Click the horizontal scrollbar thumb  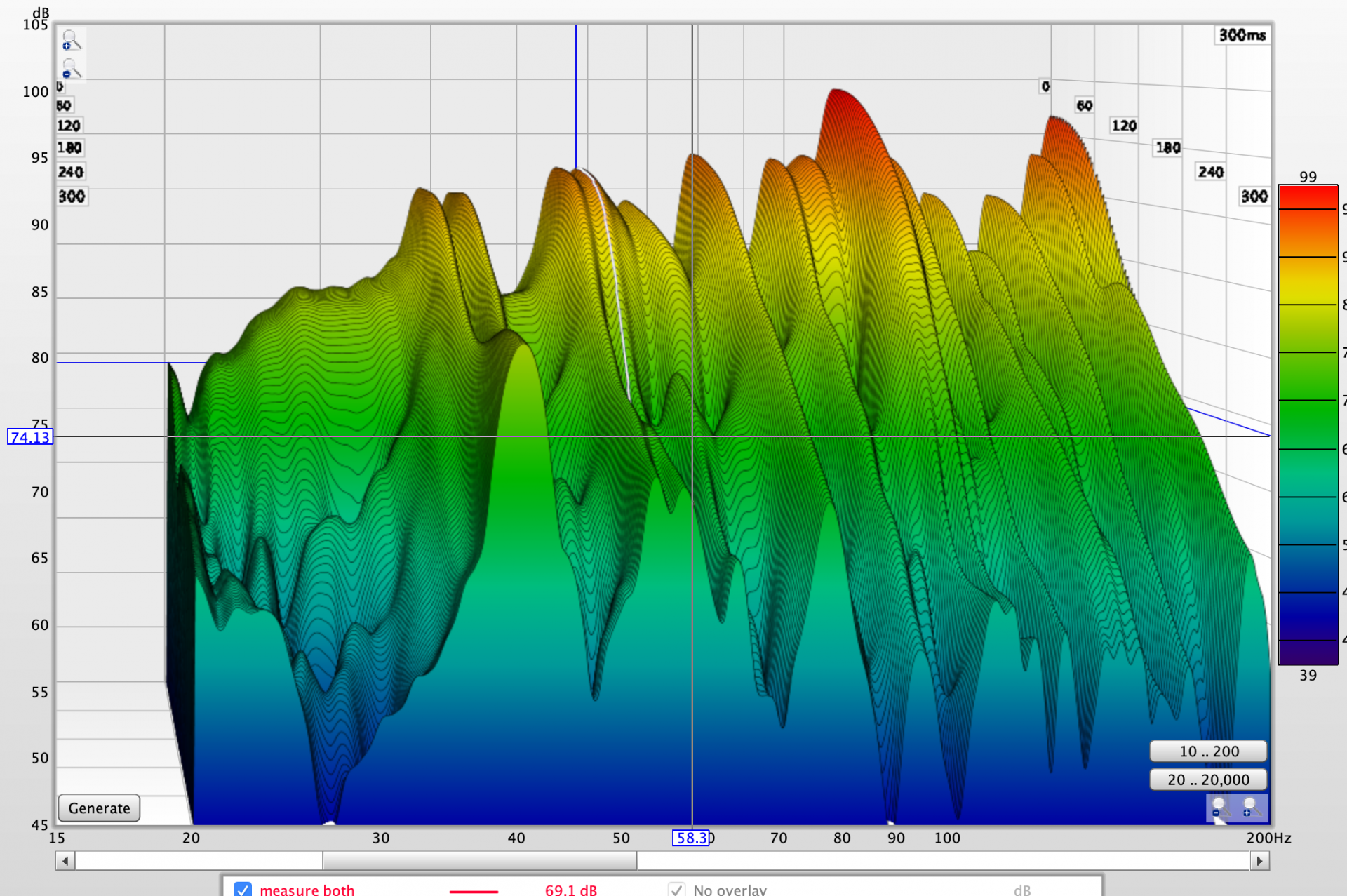pyautogui.click(x=479, y=860)
